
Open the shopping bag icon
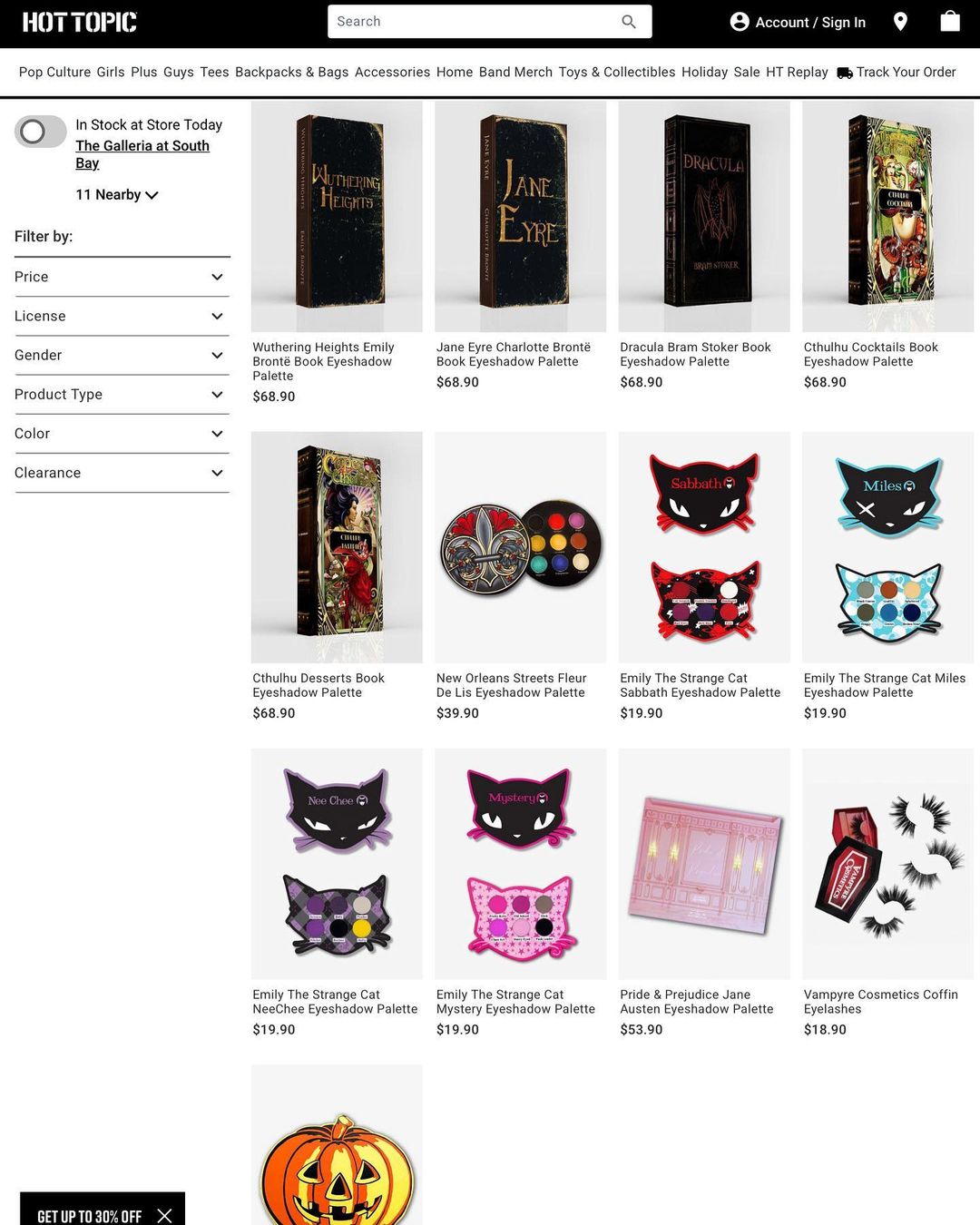coord(950,21)
